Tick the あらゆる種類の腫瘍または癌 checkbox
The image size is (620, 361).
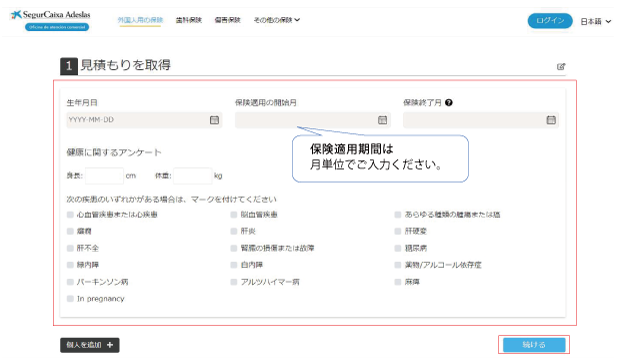pos(398,215)
